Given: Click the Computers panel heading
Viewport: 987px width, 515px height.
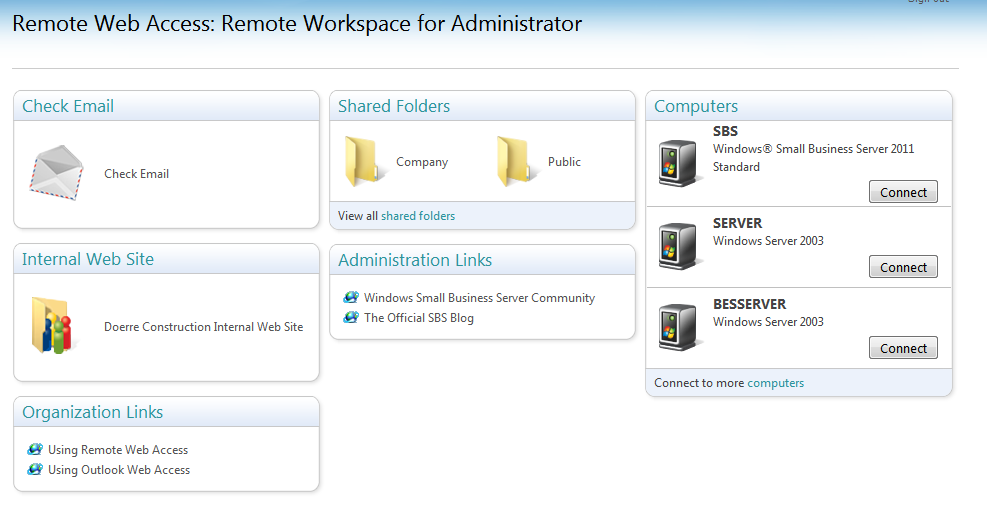Looking at the screenshot, I should coord(696,106).
